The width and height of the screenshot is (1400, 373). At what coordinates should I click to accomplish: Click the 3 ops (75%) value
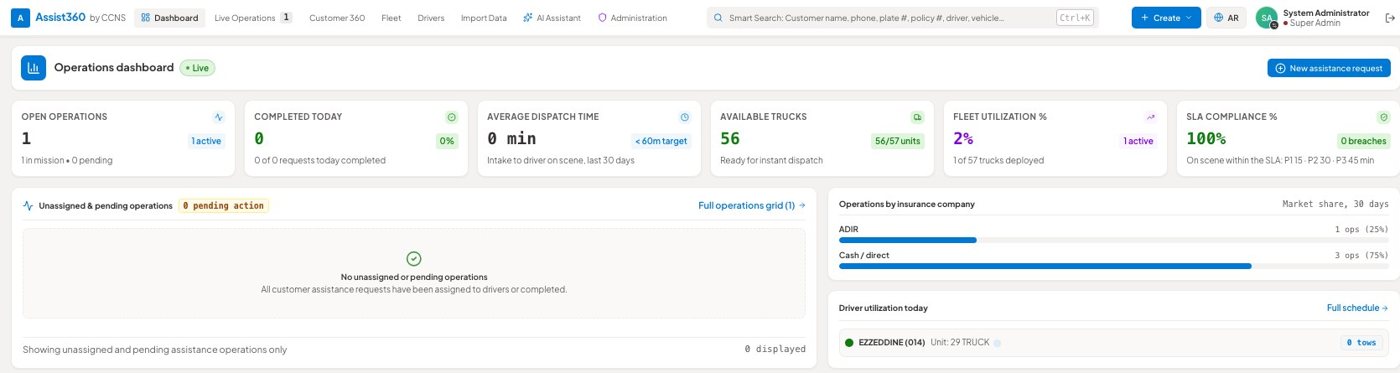pyautogui.click(x=1361, y=255)
